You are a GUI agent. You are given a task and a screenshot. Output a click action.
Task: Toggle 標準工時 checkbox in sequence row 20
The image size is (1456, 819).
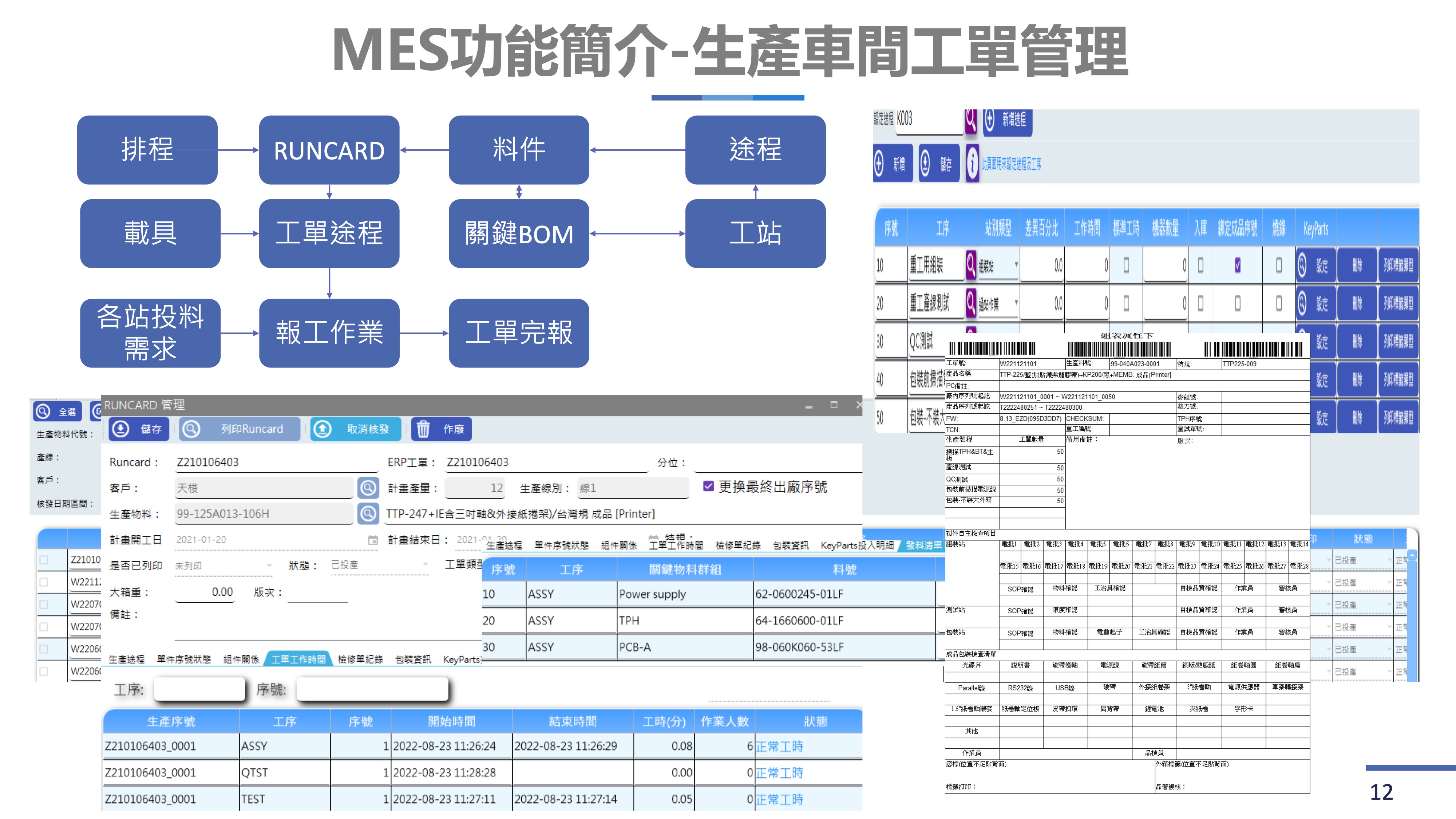(x=1127, y=303)
